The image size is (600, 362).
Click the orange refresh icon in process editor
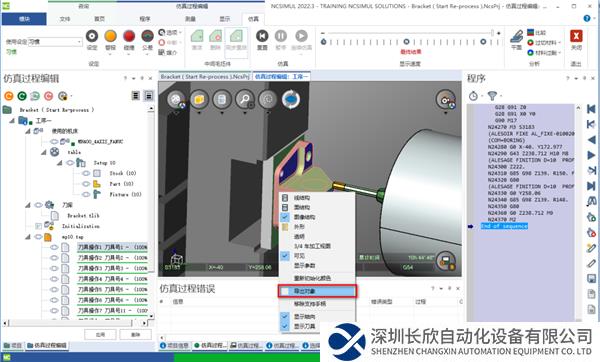pos(8,96)
